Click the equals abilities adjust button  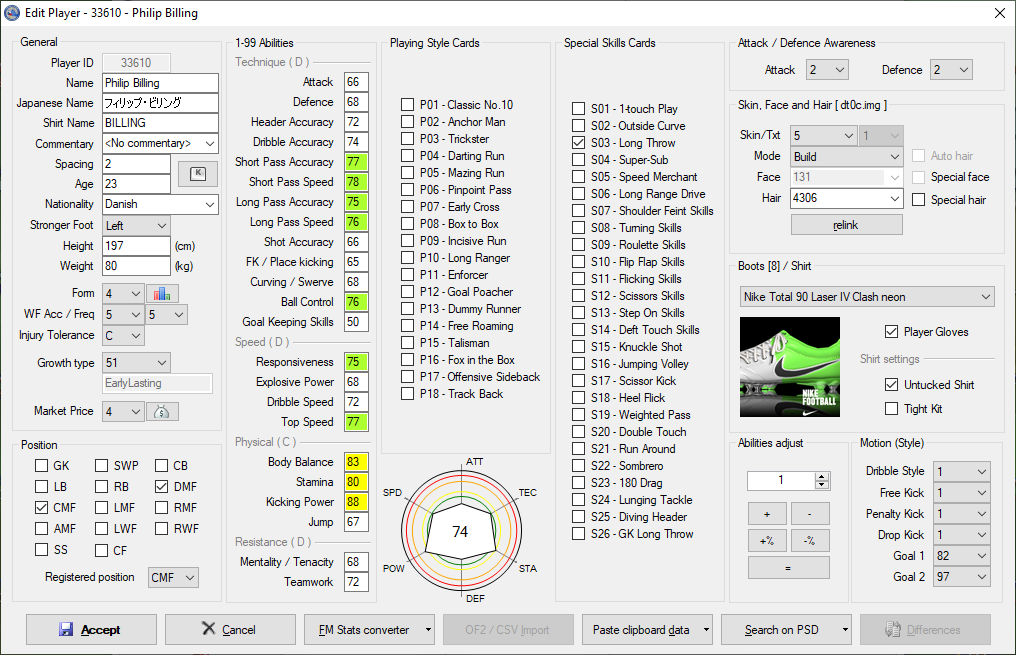[x=789, y=568]
